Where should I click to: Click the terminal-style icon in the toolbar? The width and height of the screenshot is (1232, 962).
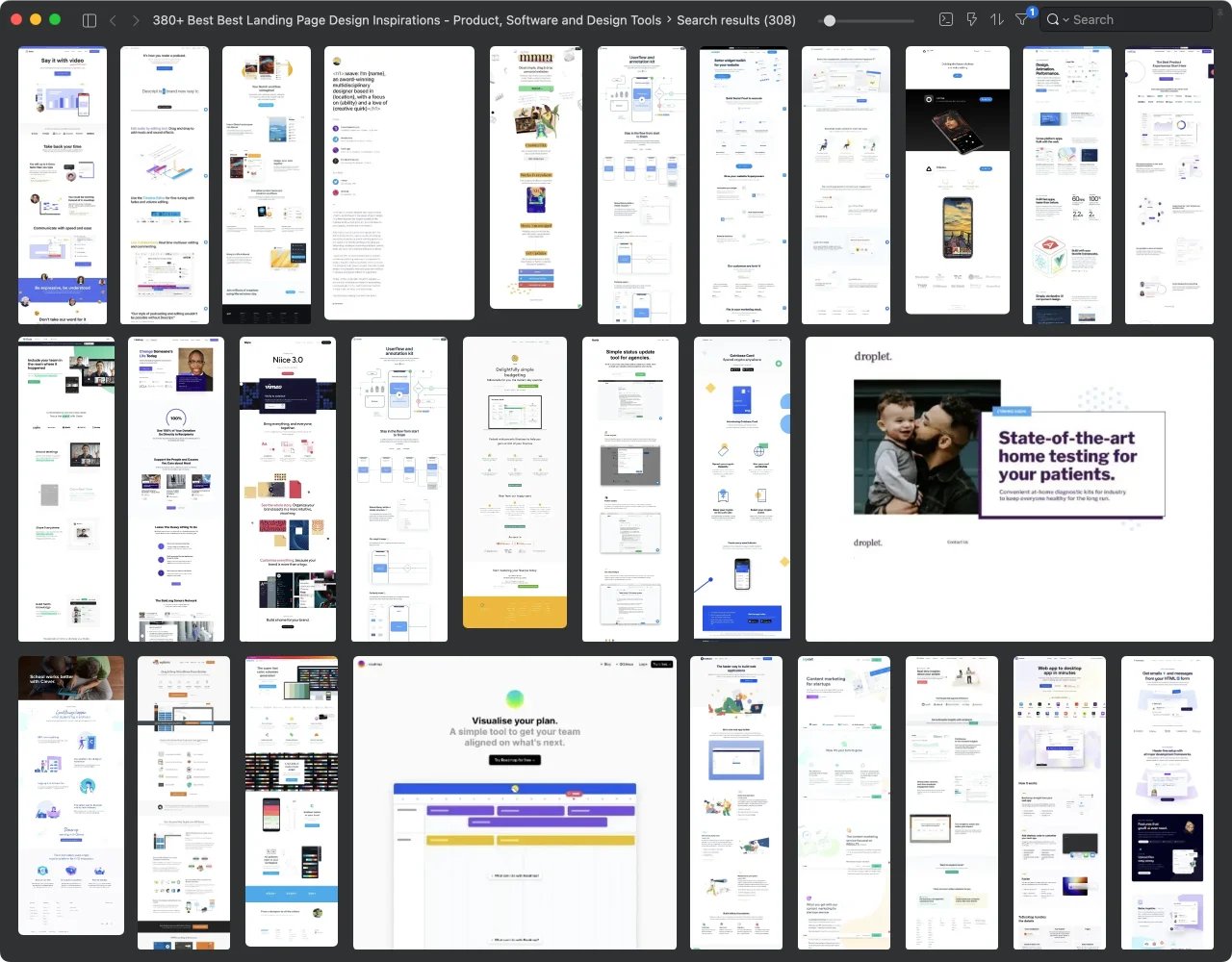tap(946, 19)
